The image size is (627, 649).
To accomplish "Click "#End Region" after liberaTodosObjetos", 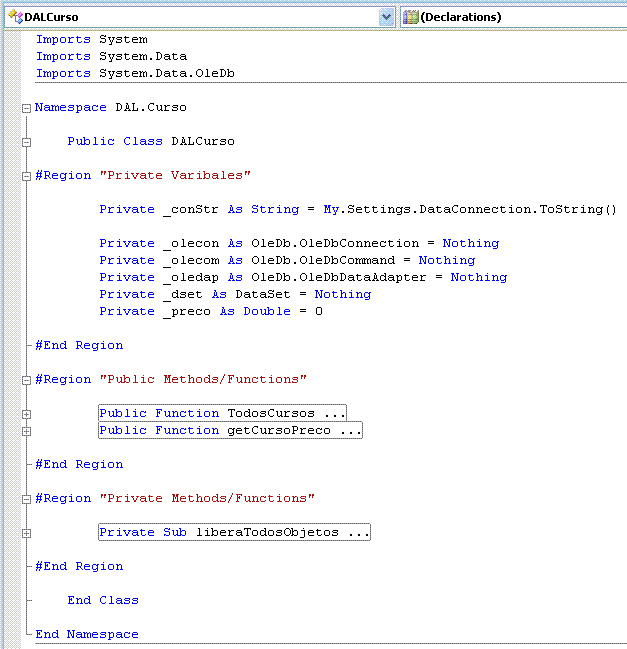I will tap(79, 566).
